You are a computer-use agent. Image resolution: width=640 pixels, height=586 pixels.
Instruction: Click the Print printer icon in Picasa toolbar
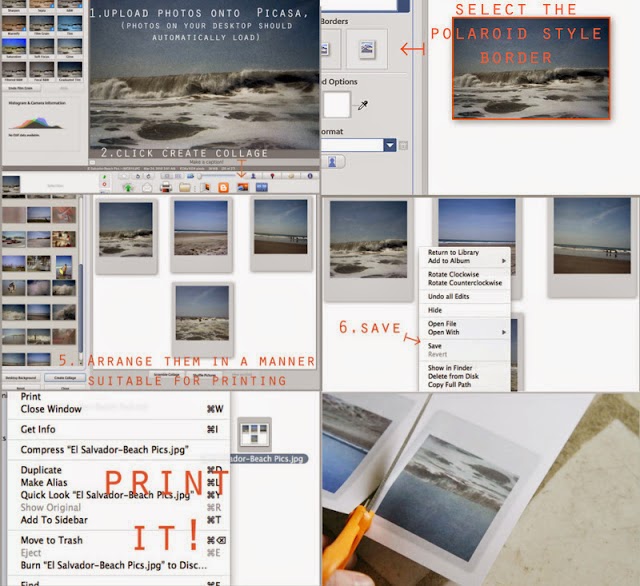166,188
